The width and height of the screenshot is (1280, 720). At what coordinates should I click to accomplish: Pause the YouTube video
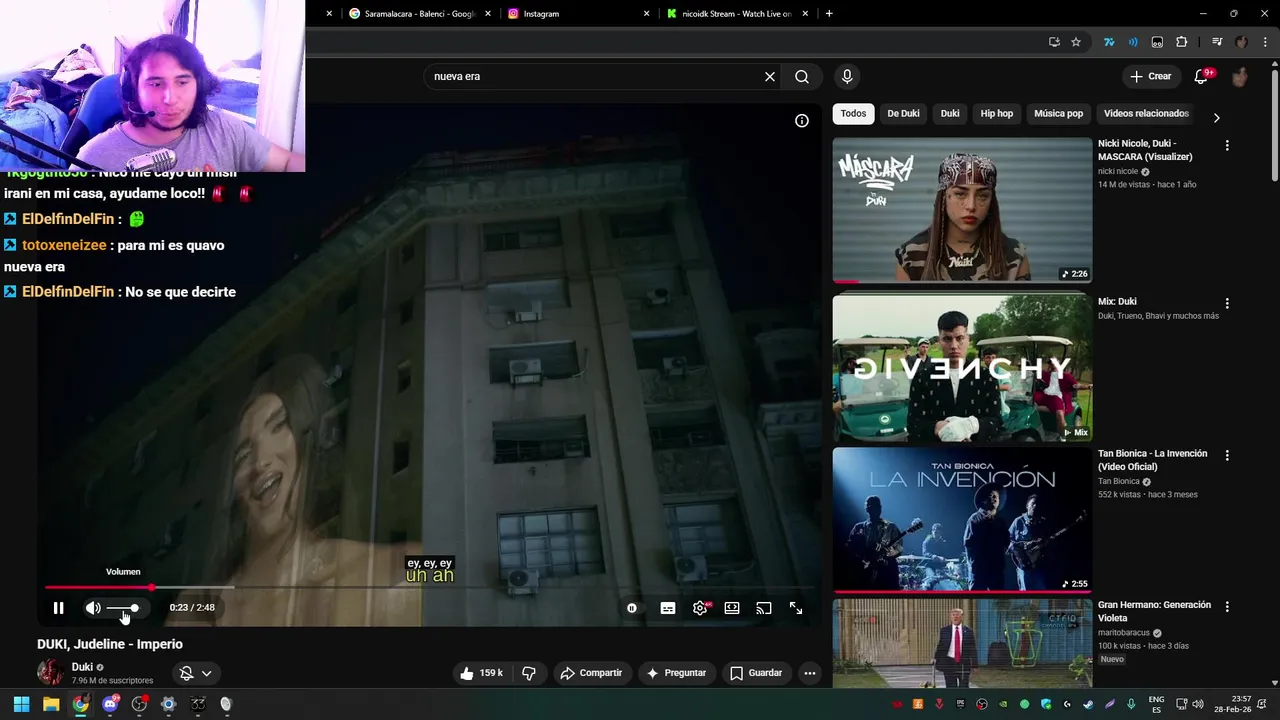[58, 608]
